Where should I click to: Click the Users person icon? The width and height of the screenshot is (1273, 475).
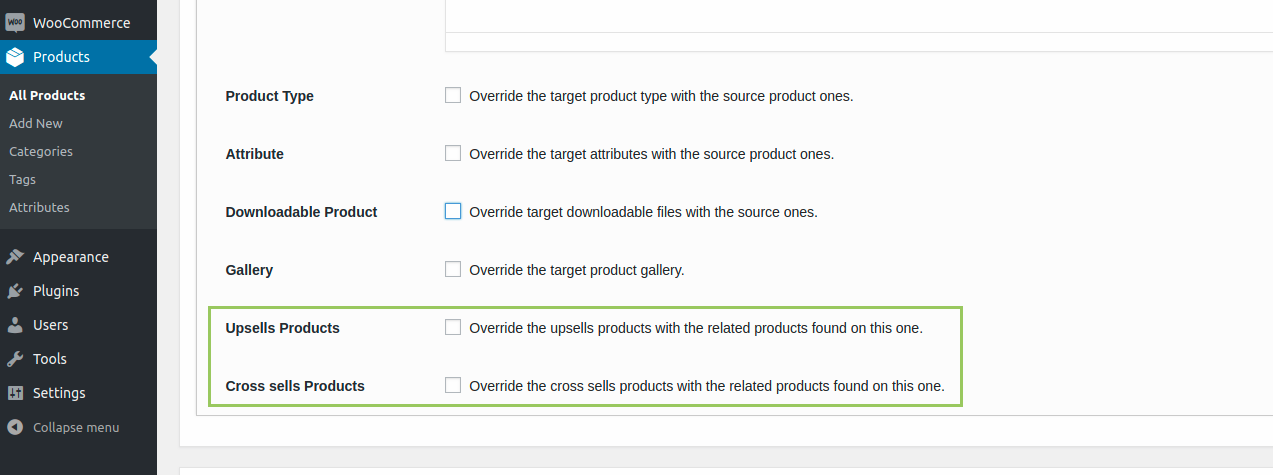15,325
